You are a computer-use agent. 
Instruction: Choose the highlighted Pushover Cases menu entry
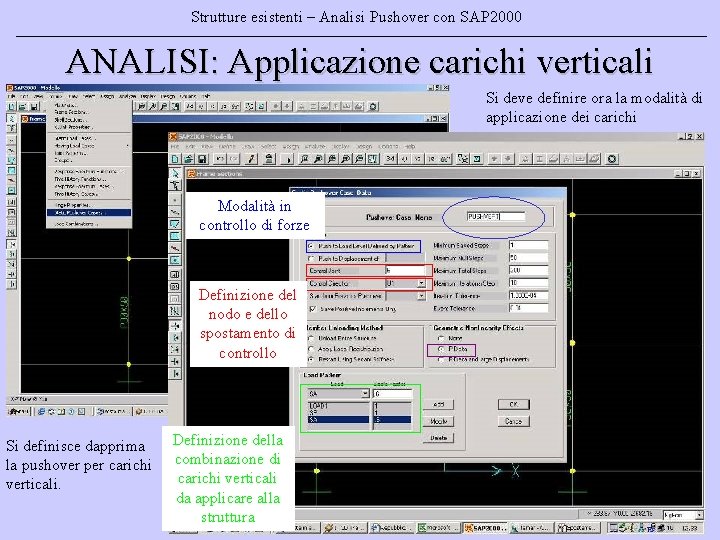click(89, 213)
